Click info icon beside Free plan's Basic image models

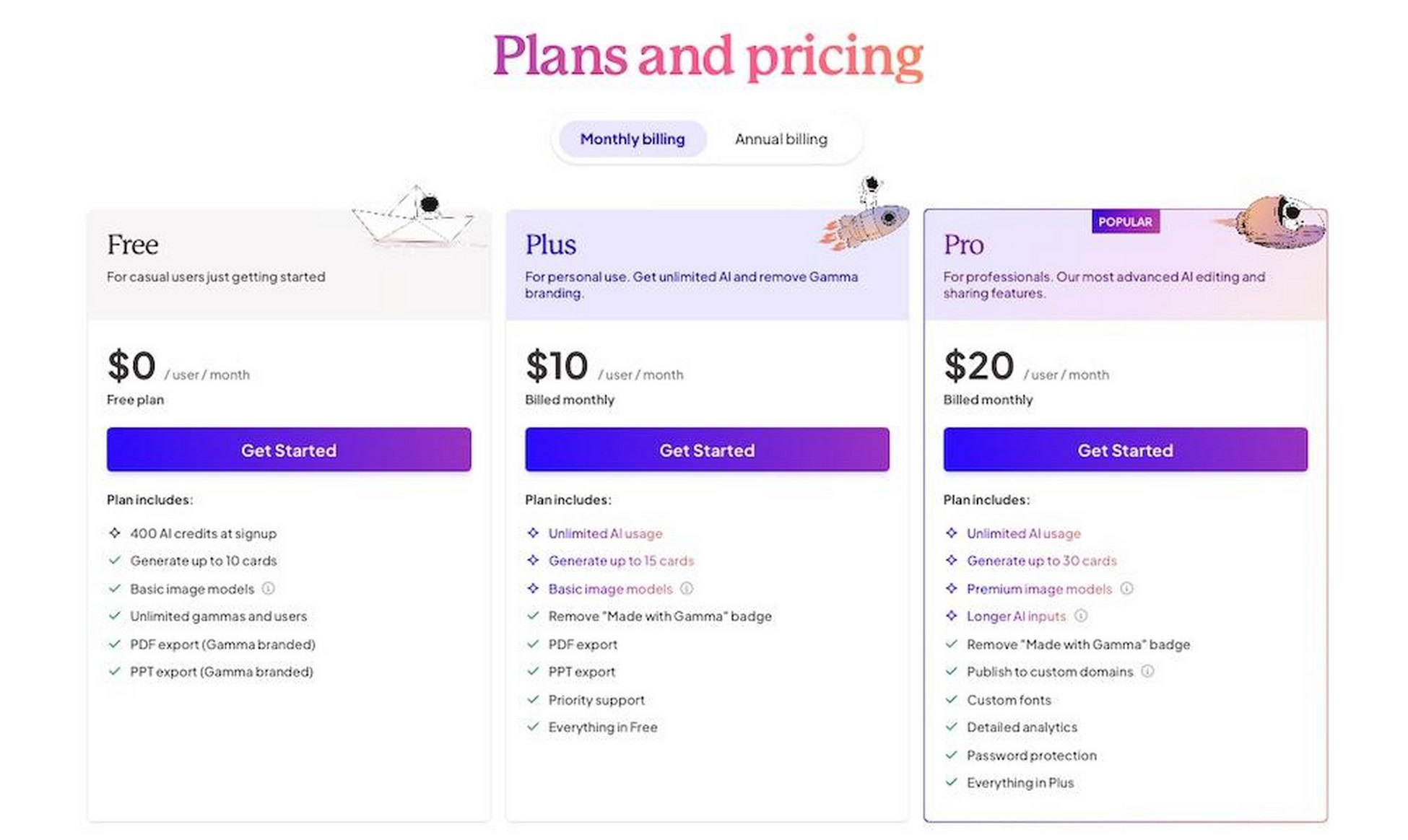pos(269,588)
